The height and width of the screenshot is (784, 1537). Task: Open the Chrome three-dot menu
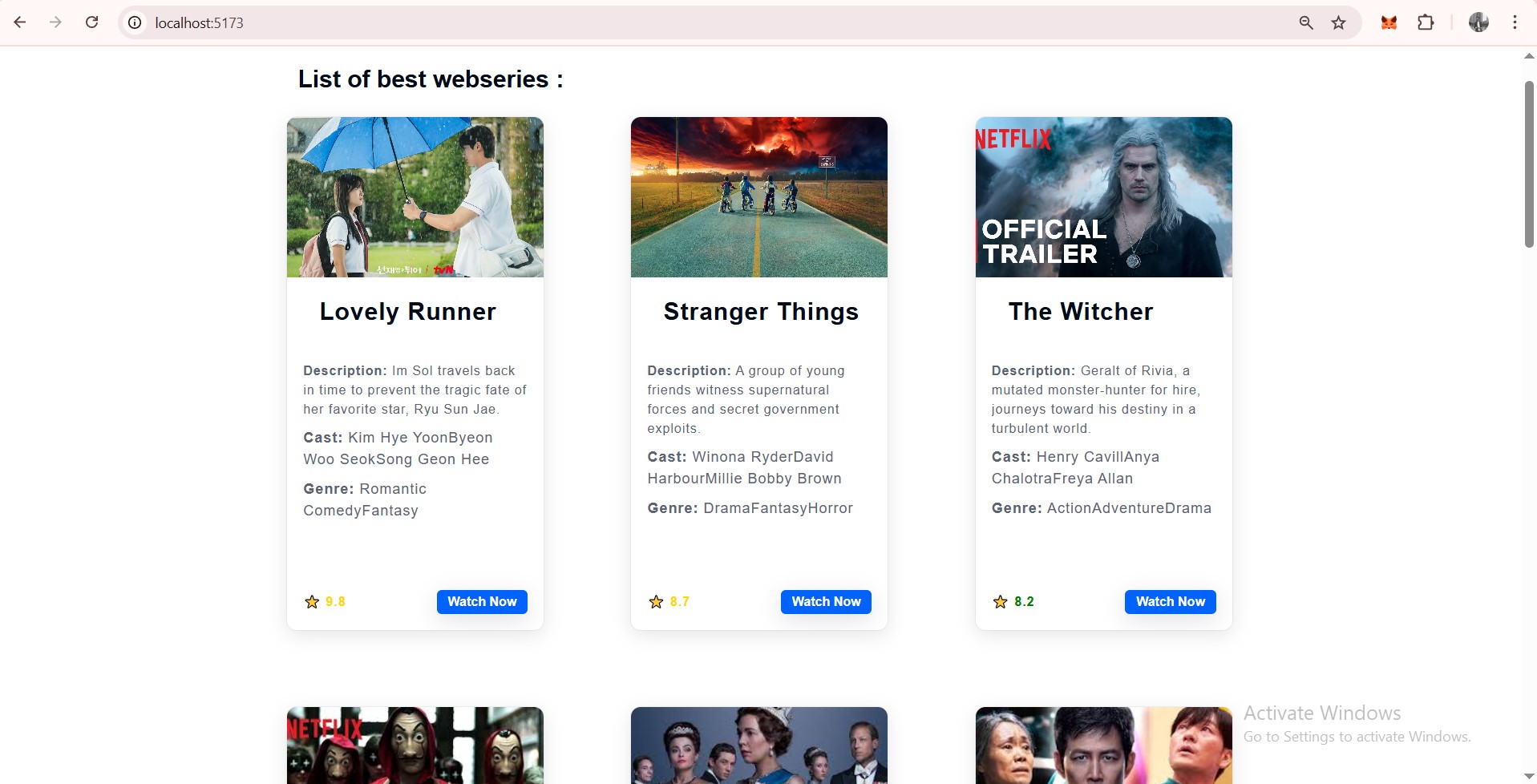pos(1515,22)
